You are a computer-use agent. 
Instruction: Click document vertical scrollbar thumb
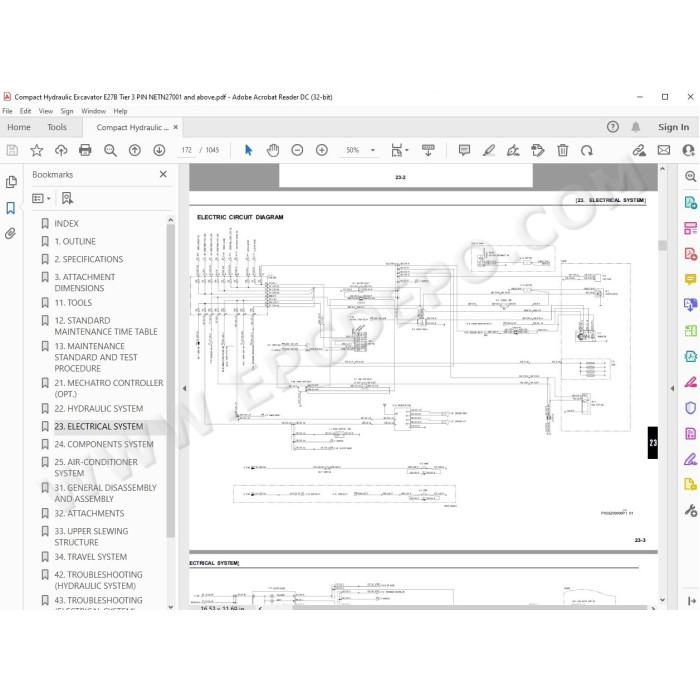coord(662,245)
